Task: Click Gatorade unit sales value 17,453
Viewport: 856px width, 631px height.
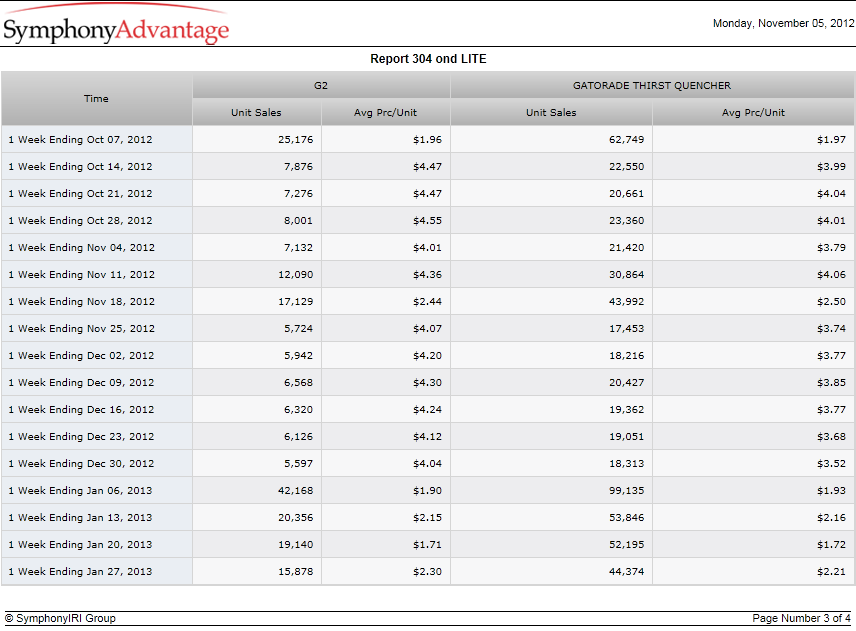Action: (626, 329)
